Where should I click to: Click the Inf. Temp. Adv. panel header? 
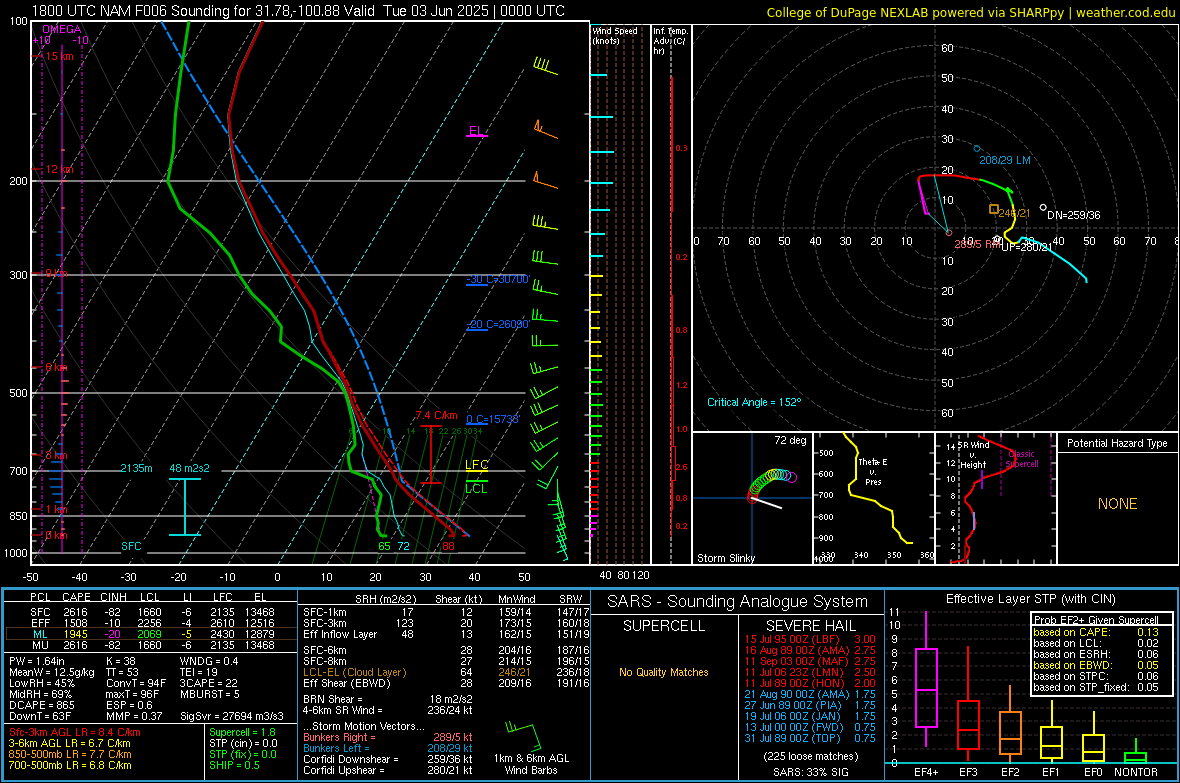(x=670, y=41)
